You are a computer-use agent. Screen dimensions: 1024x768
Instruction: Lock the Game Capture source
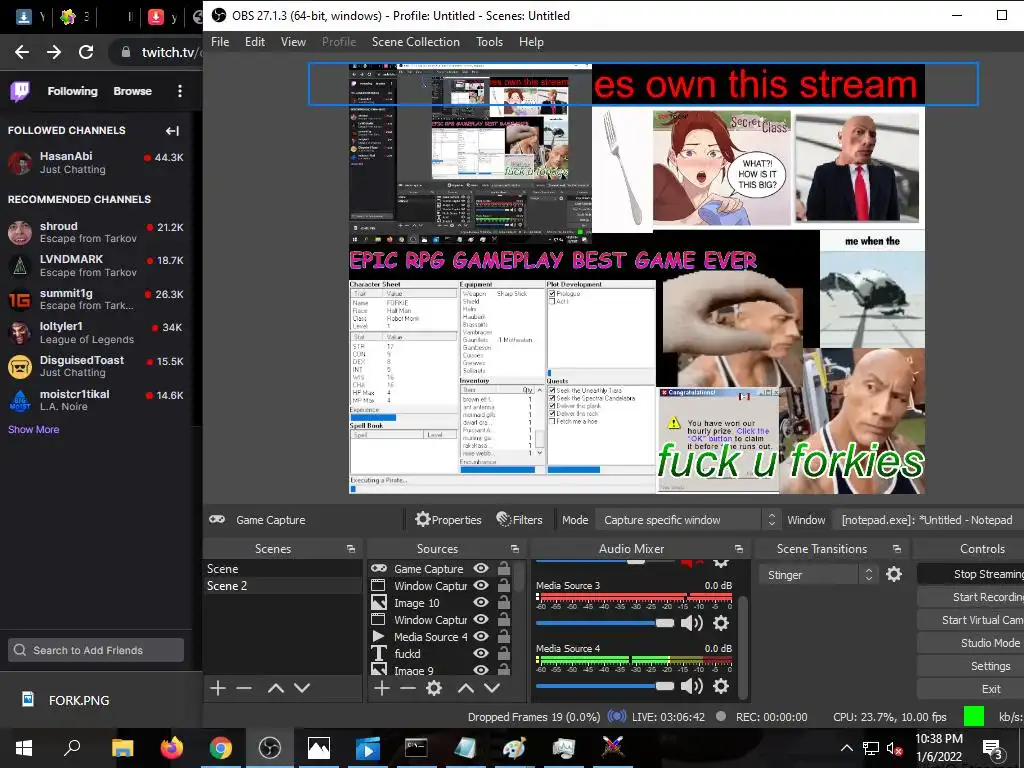504,569
